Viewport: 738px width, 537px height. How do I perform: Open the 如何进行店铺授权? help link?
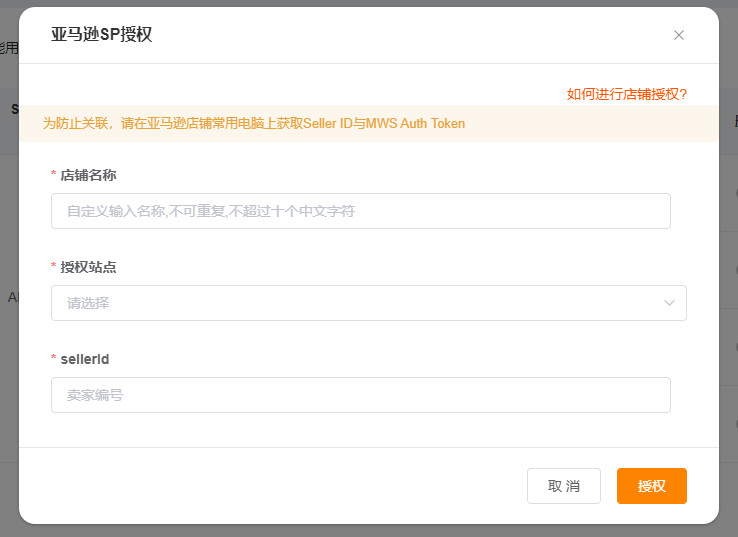(x=626, y=94)
